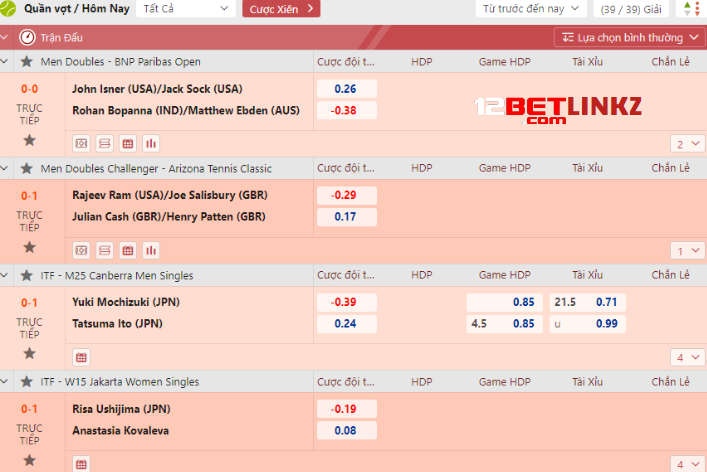Open bar chart icon for Arizona Tennis Classic match
Image resolution: width=707 pixels, height=472 pixels.
151,250
